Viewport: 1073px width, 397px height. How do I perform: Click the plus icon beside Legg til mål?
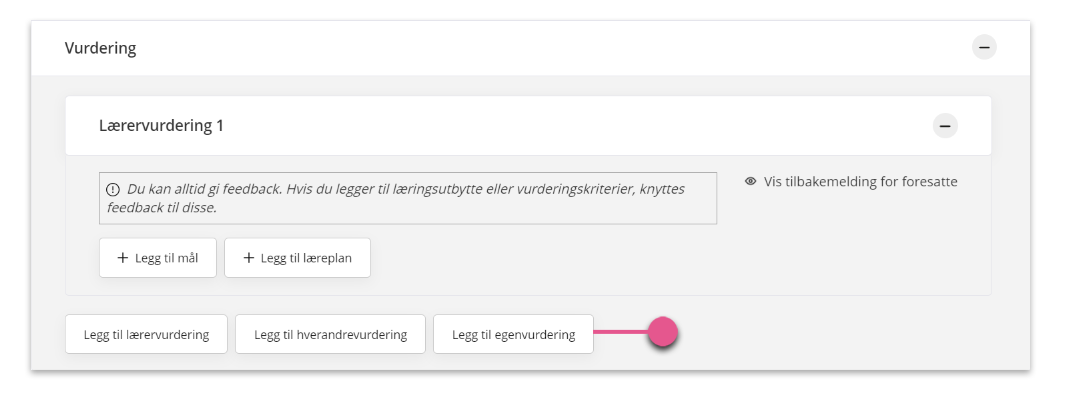click(122, 258)
